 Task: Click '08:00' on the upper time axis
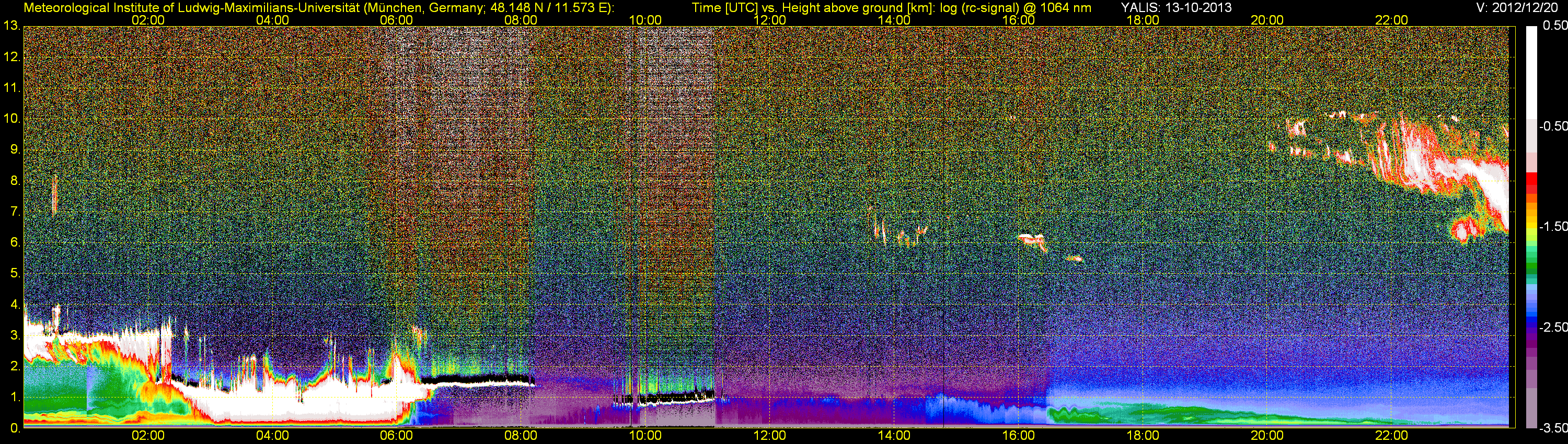tap(521, 20)
